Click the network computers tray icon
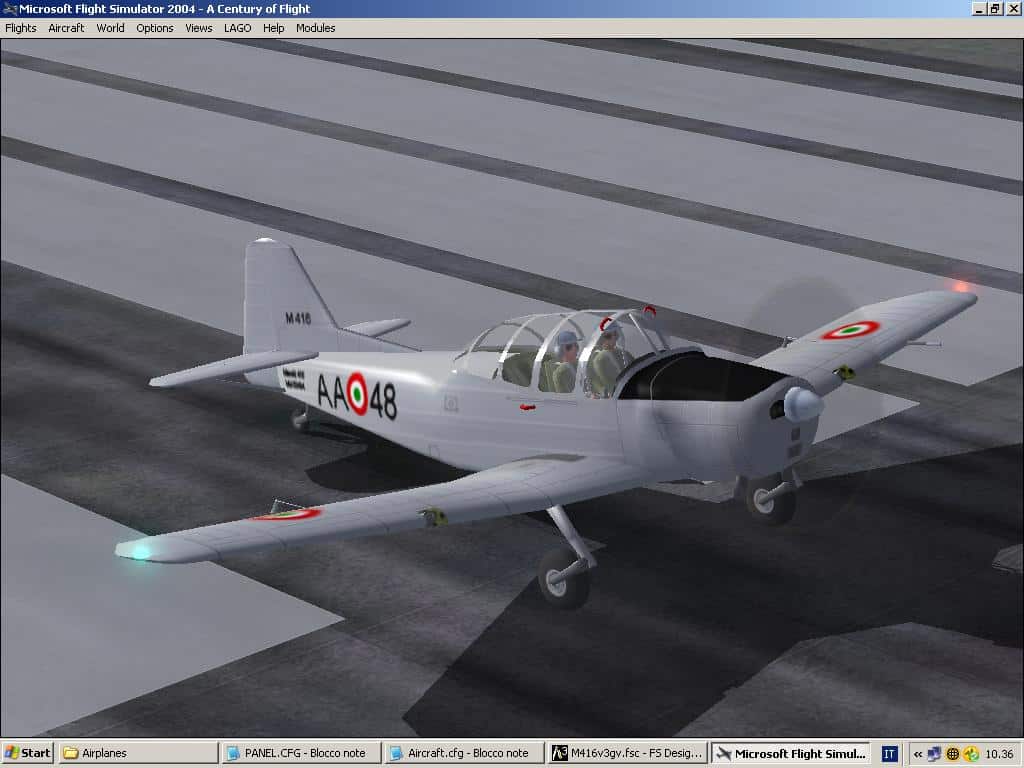Image resolution: width=1024 pixels, height=768 pixels. pyautogui.click(x=934, y=754)
